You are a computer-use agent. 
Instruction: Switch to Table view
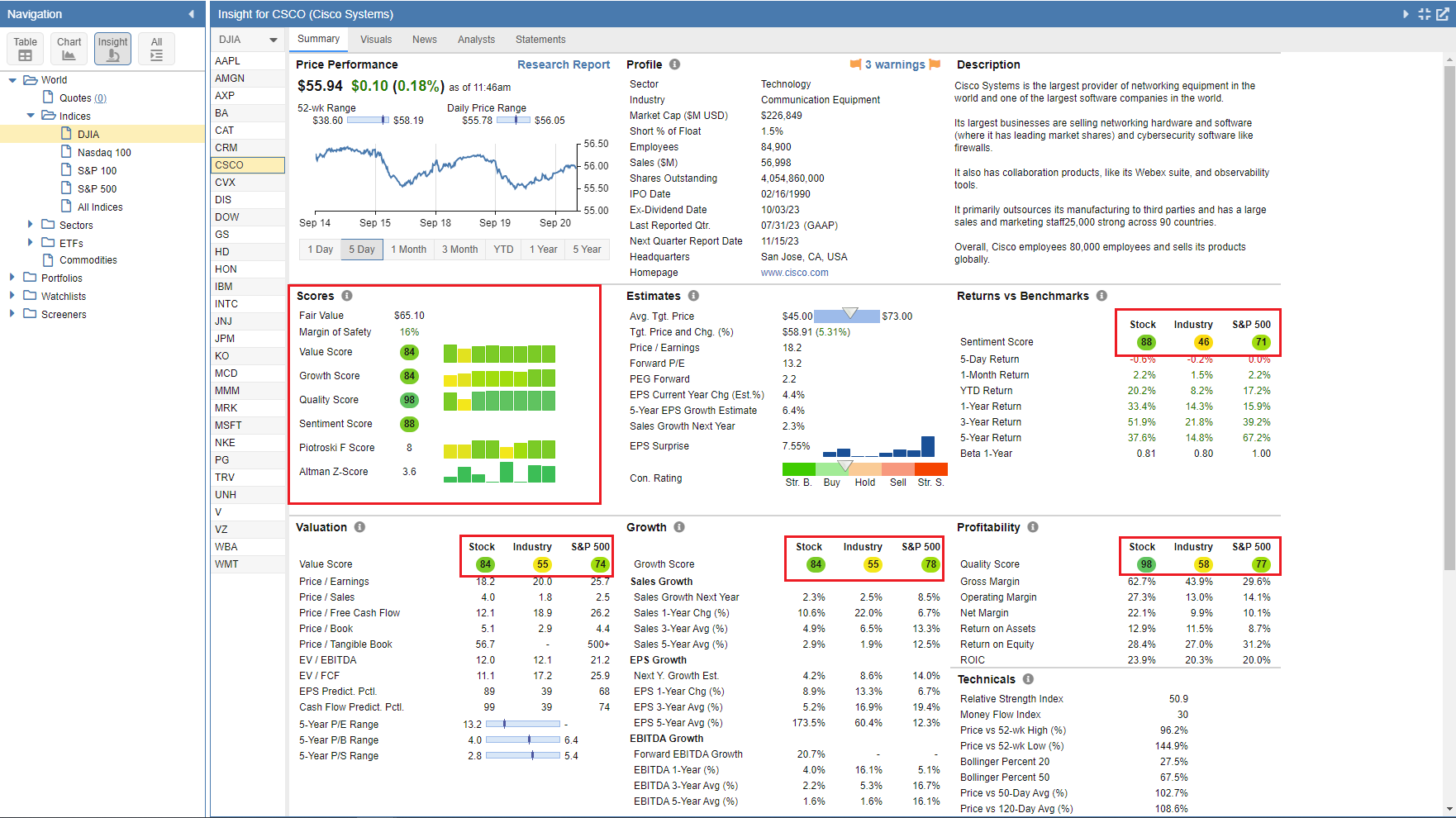[x=25, y=49]
